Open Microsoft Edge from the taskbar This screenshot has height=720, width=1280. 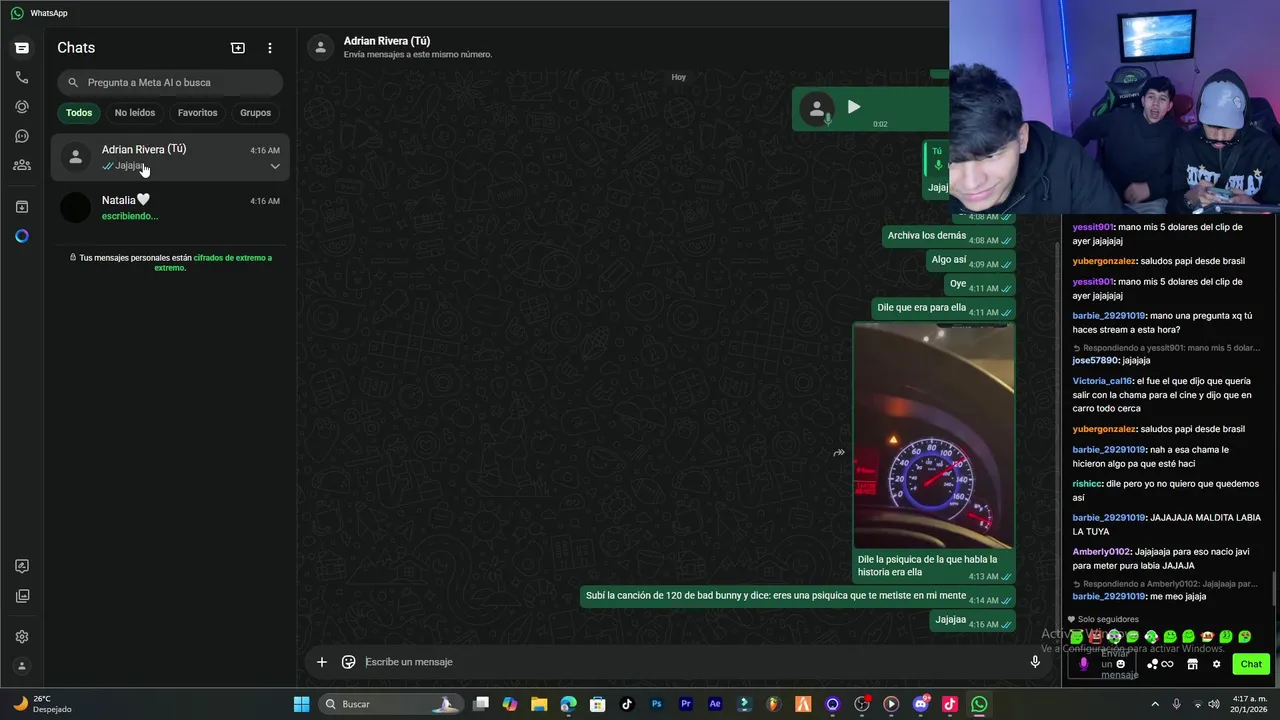click(568, 704)
